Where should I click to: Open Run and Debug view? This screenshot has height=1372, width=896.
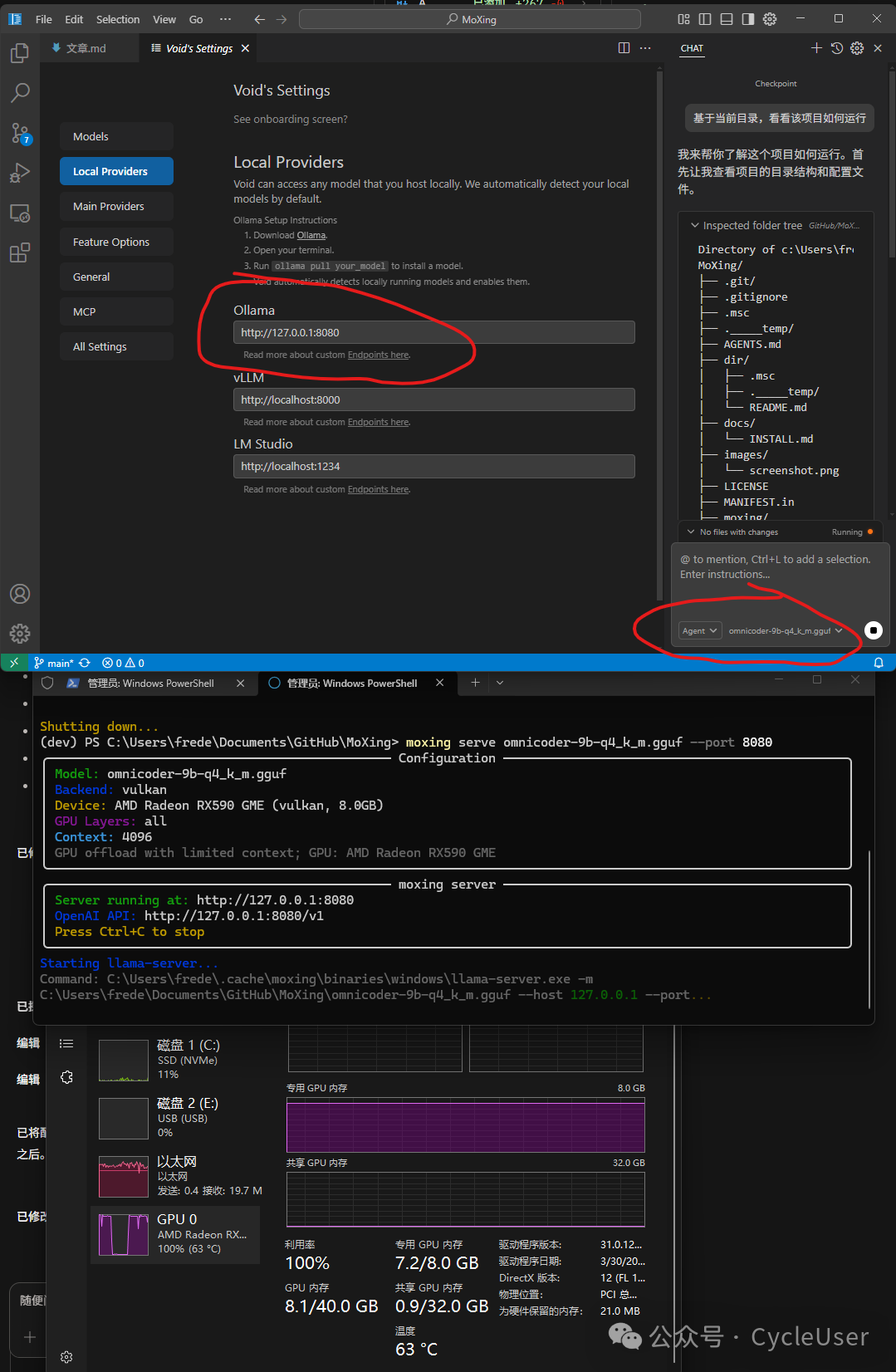[x=20, y=173]
